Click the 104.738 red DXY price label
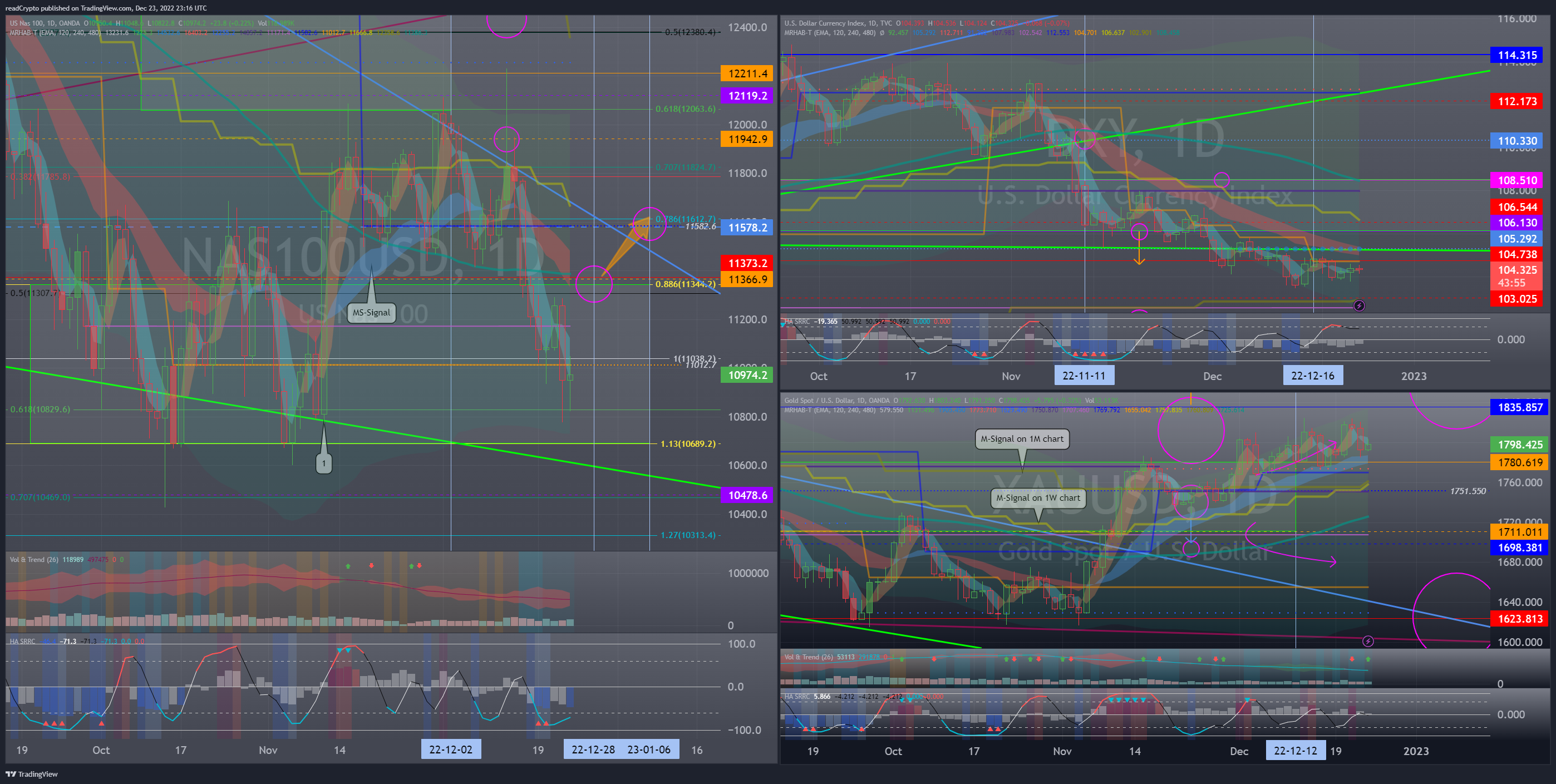 pyautogui.click(x=1516, y=255)
